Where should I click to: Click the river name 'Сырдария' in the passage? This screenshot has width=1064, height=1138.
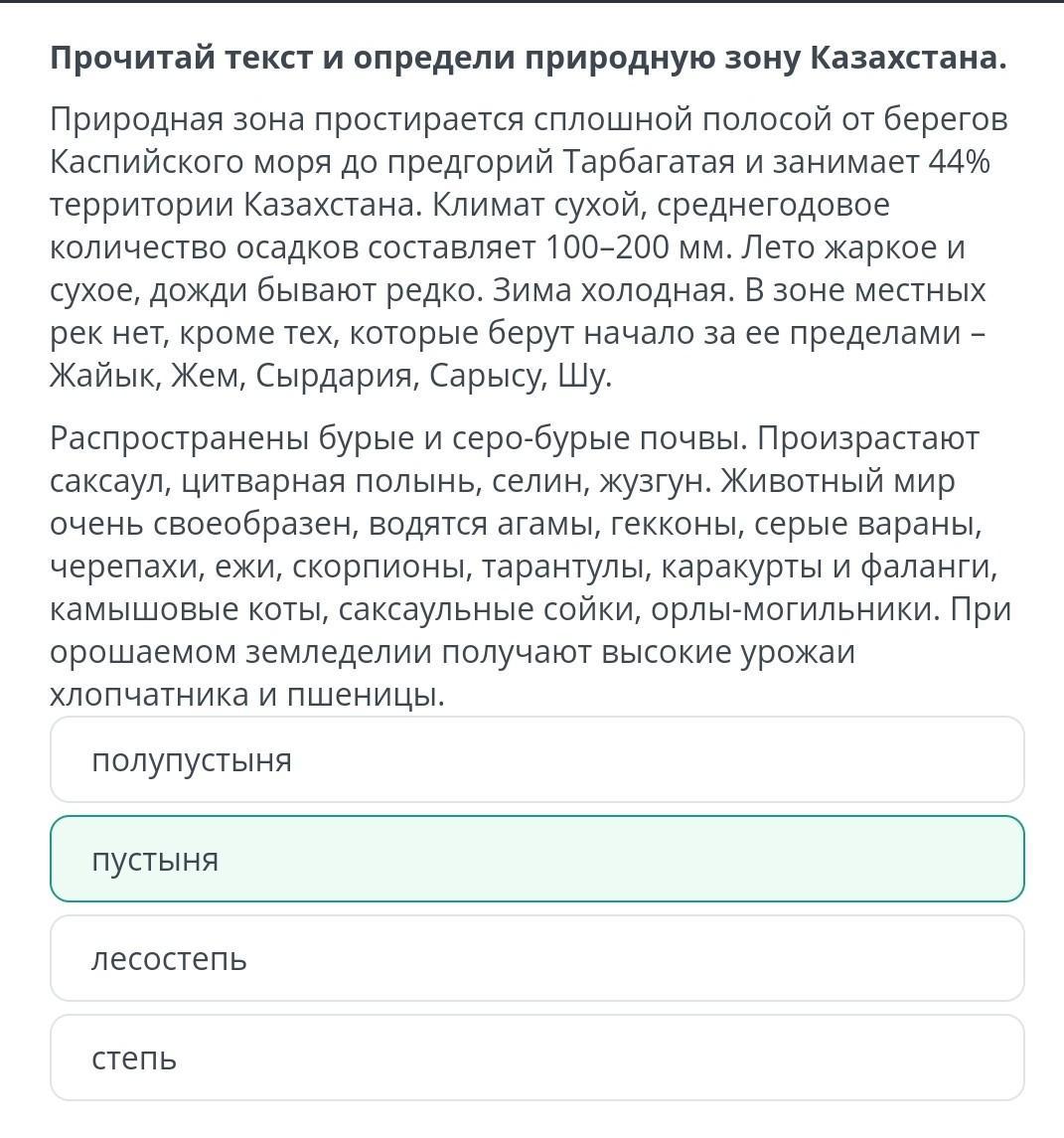click(337, 376)
